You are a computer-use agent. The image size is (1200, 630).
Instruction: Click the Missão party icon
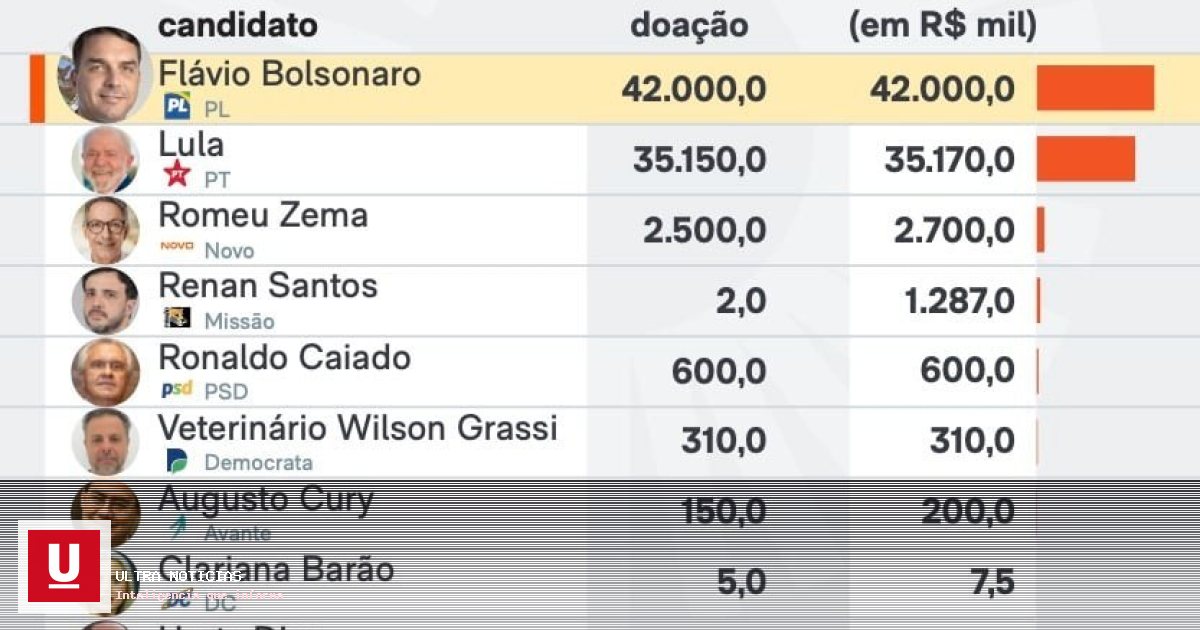pyautogui.click(x=177, y=318)
